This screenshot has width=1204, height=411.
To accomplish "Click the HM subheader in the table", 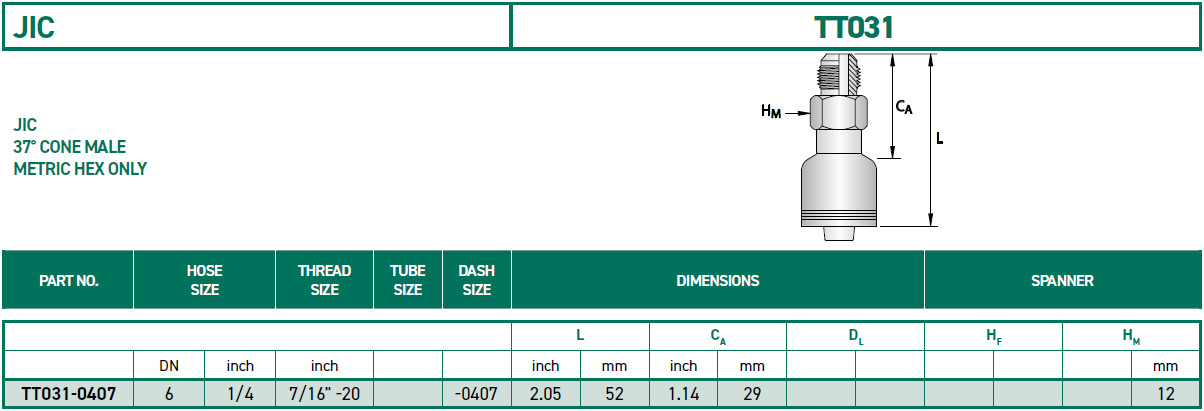I will click(x=1131, y=337).
